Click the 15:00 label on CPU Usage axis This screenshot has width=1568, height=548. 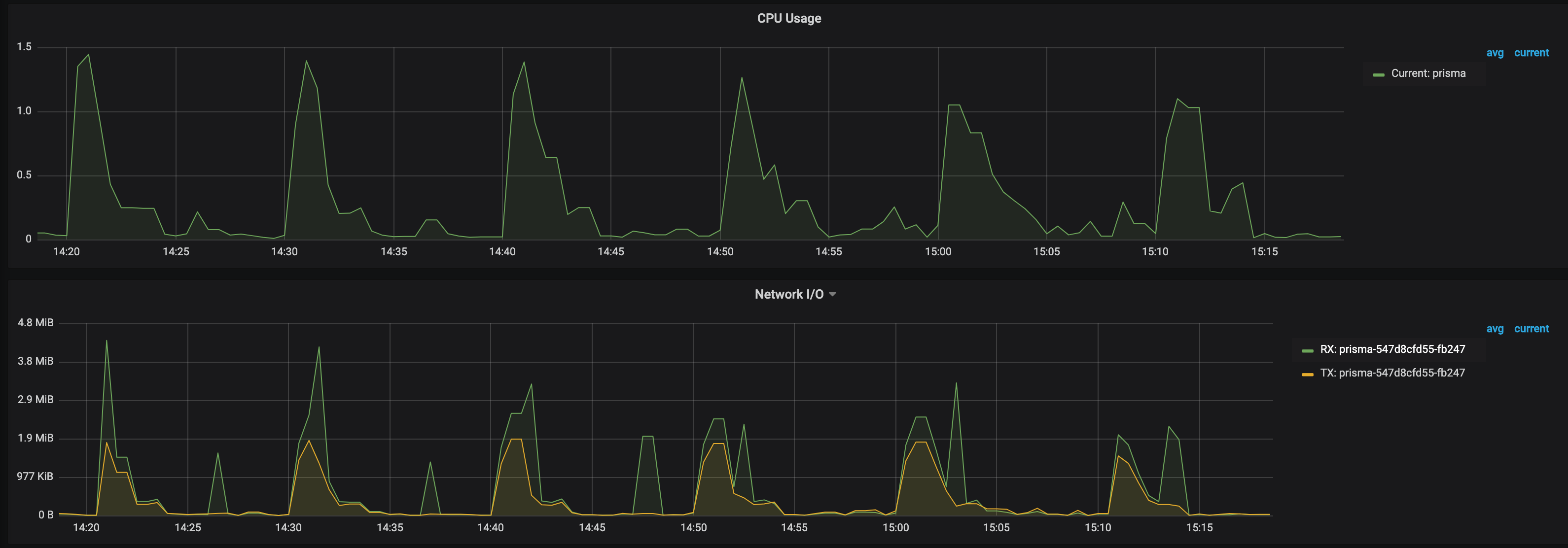[x=938, y=252]
